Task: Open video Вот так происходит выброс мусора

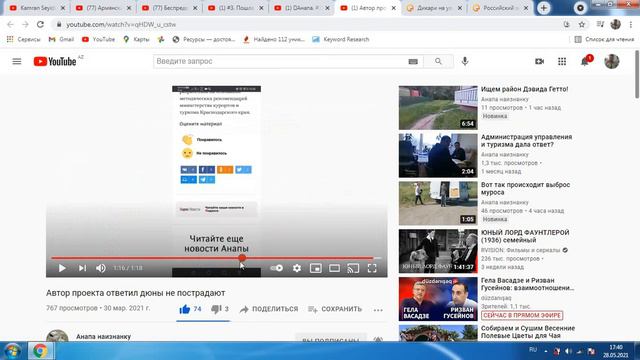Action: 525,189
